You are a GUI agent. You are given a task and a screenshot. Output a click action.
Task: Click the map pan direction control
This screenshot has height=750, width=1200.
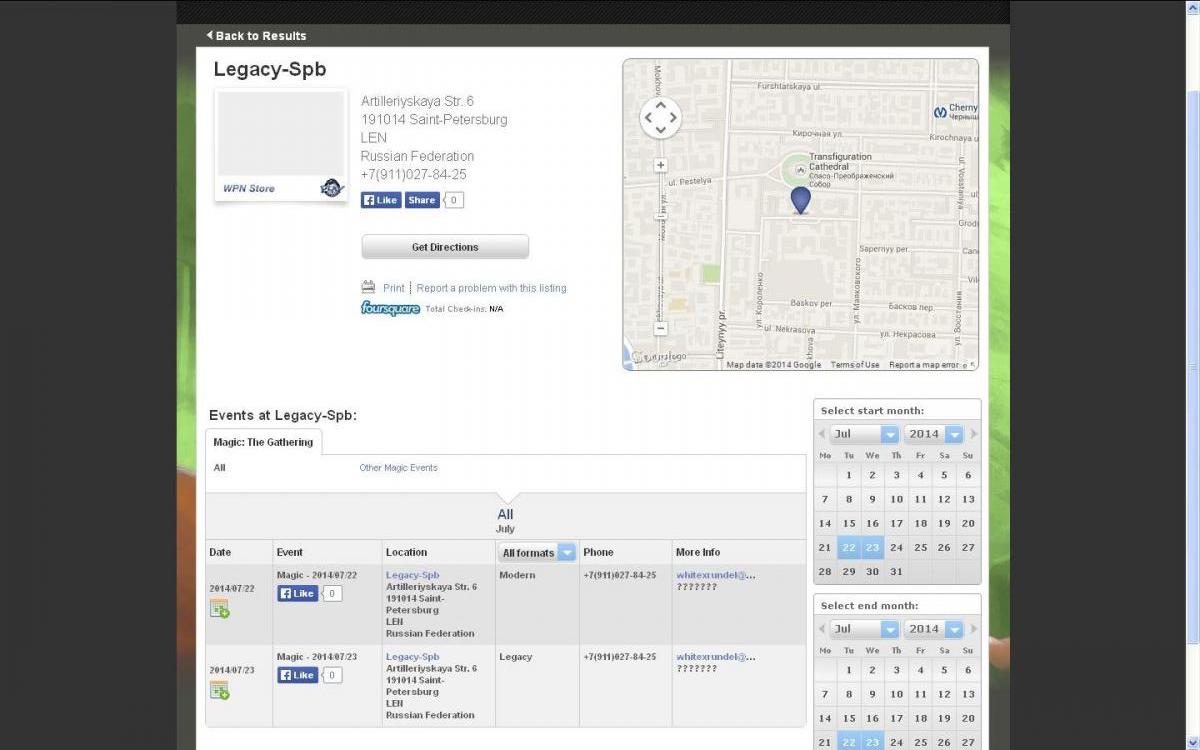pos(660,118)
